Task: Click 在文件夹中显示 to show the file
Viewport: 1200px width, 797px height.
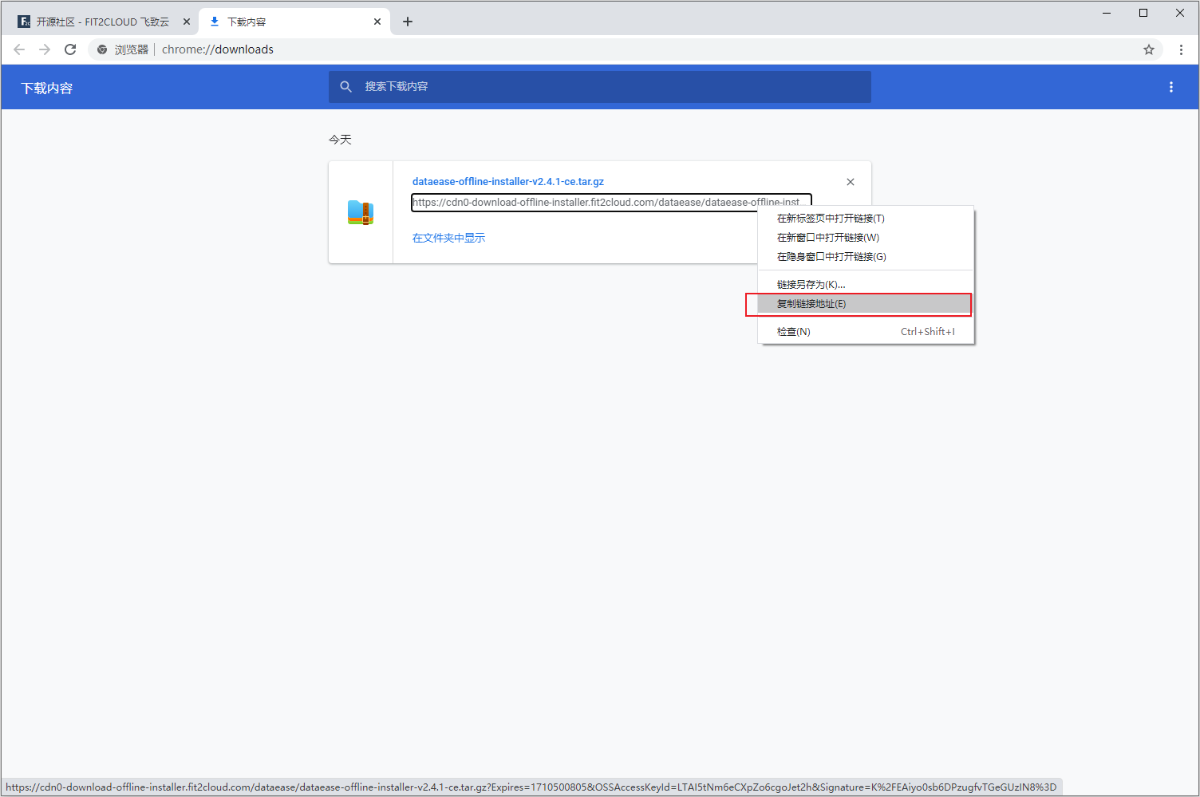Action: tap(447, 237)
